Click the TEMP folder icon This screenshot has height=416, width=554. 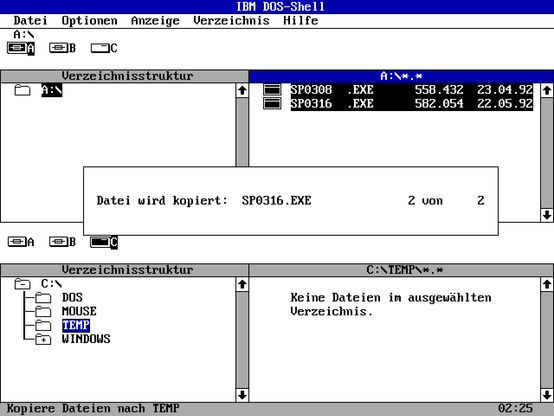[x=43, y=325]
